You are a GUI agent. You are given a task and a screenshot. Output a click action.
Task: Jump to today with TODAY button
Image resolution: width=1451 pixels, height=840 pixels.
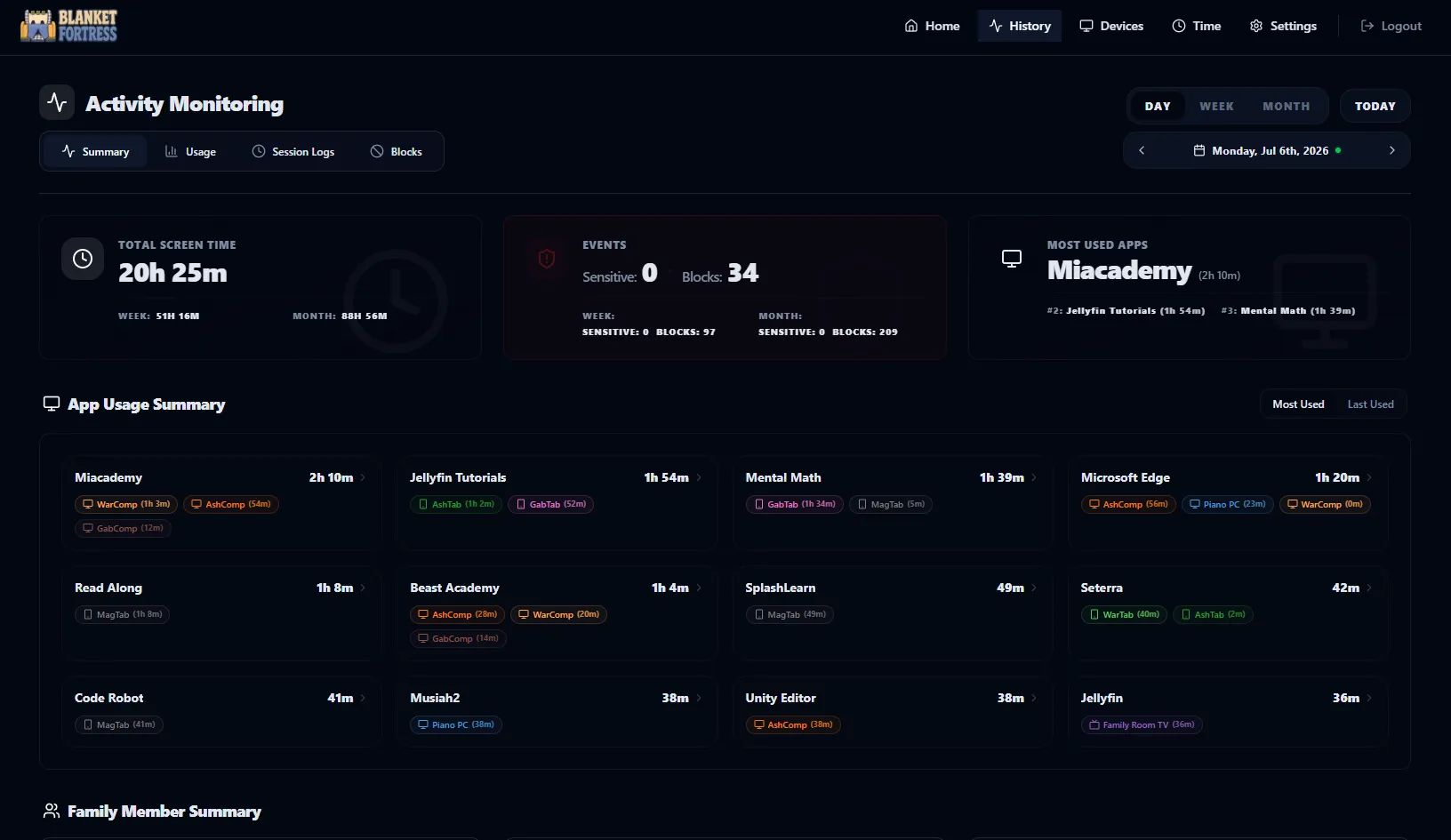(x=1375, y=106)
